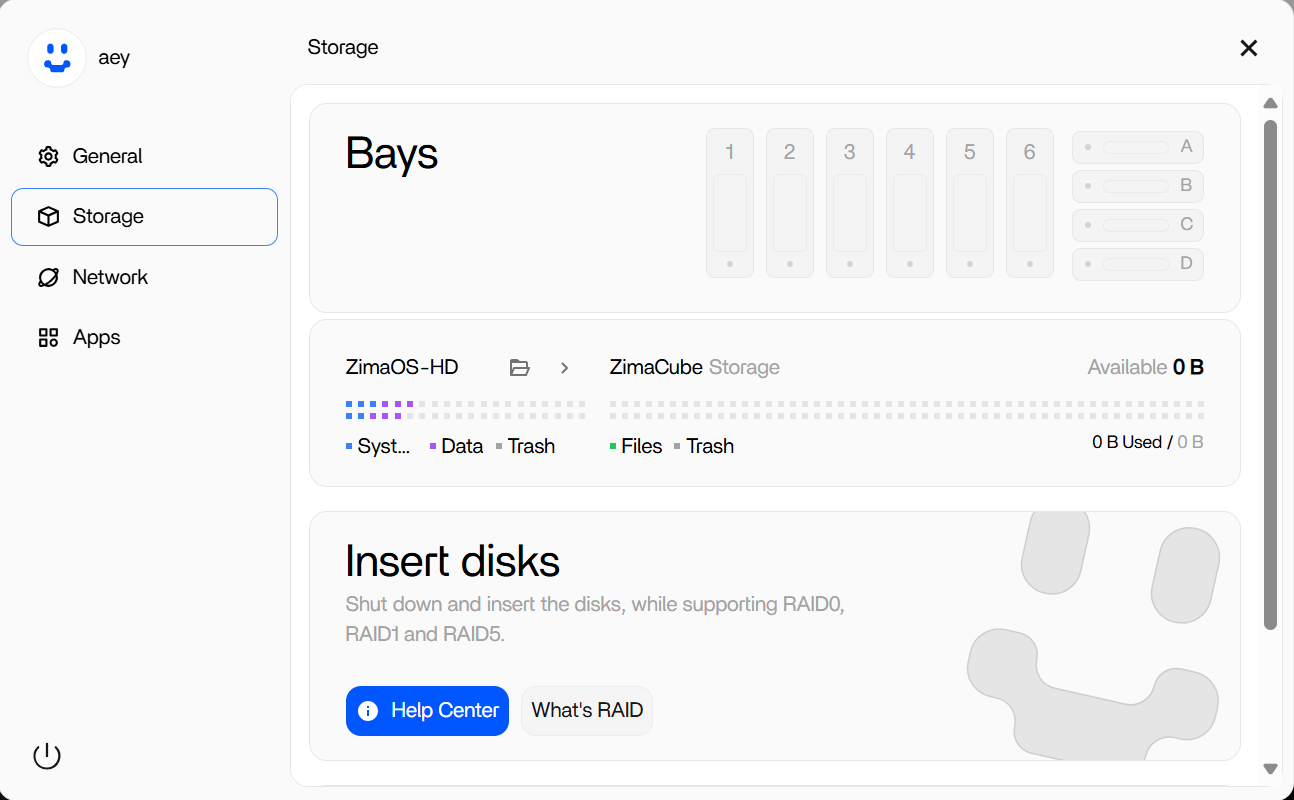Open the ZimaOS-HD folder icon
Image resolution: width=1294 pixels, height=800 pixels.
tap(520, 368)
